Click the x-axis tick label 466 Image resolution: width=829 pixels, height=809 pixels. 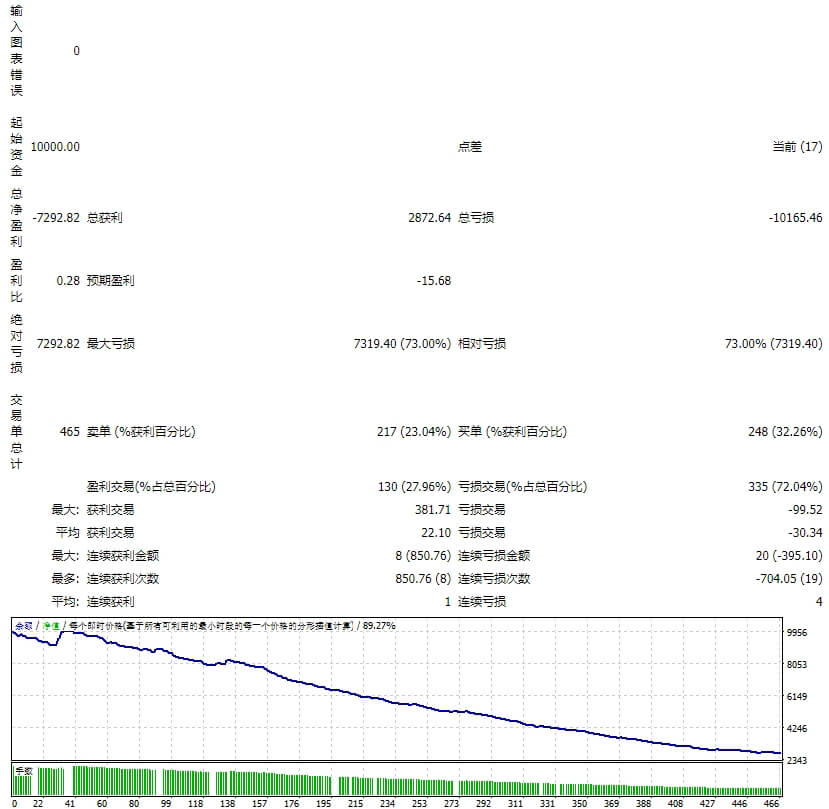(x=771, y=803)
